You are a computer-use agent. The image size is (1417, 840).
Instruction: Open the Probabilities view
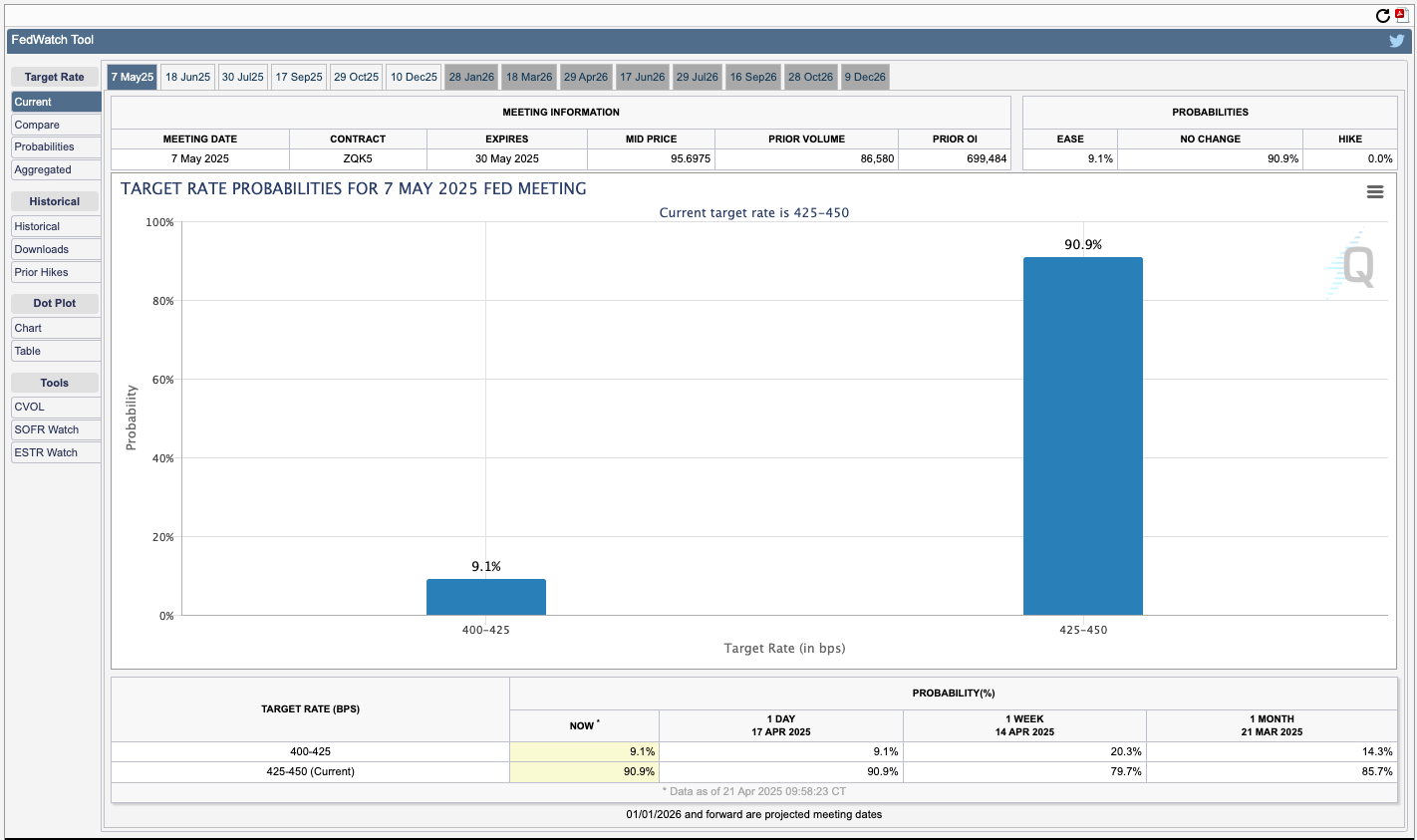click(56, 146)
